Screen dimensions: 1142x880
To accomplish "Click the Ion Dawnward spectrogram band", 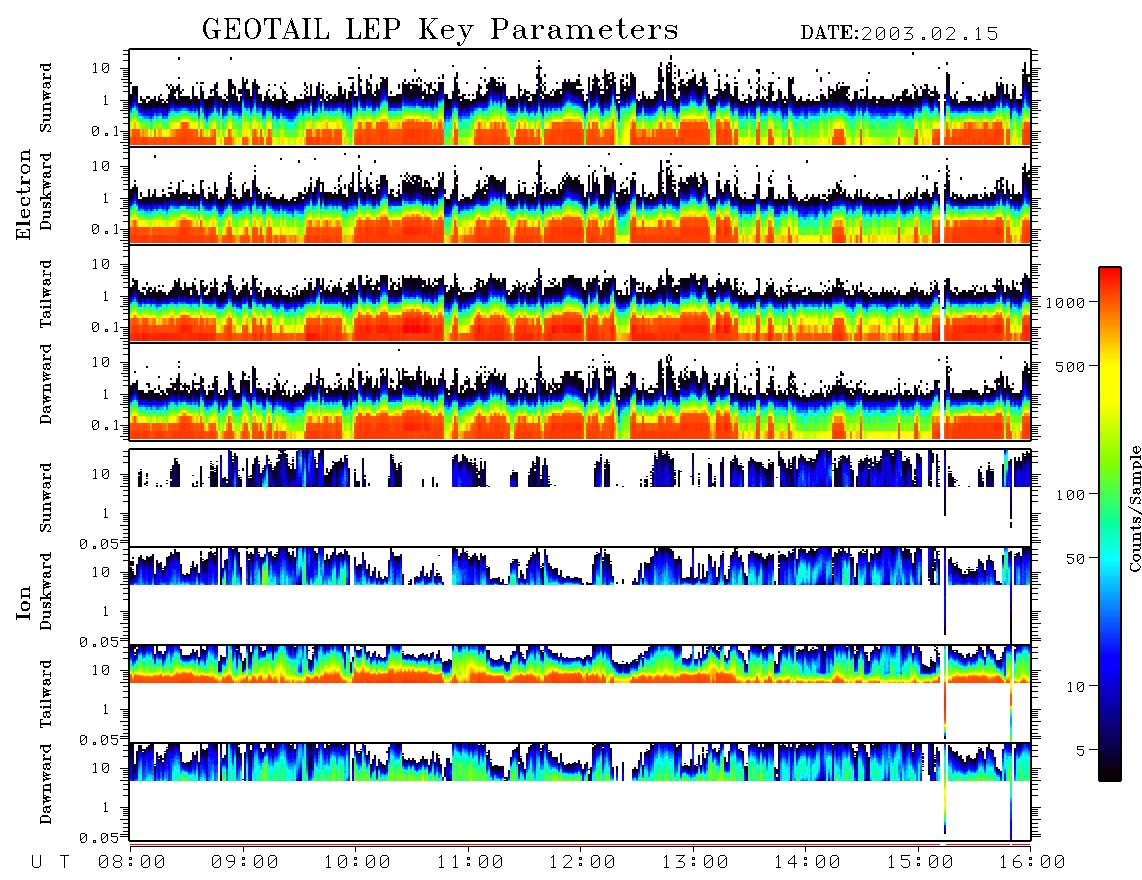I will (580, 762).
